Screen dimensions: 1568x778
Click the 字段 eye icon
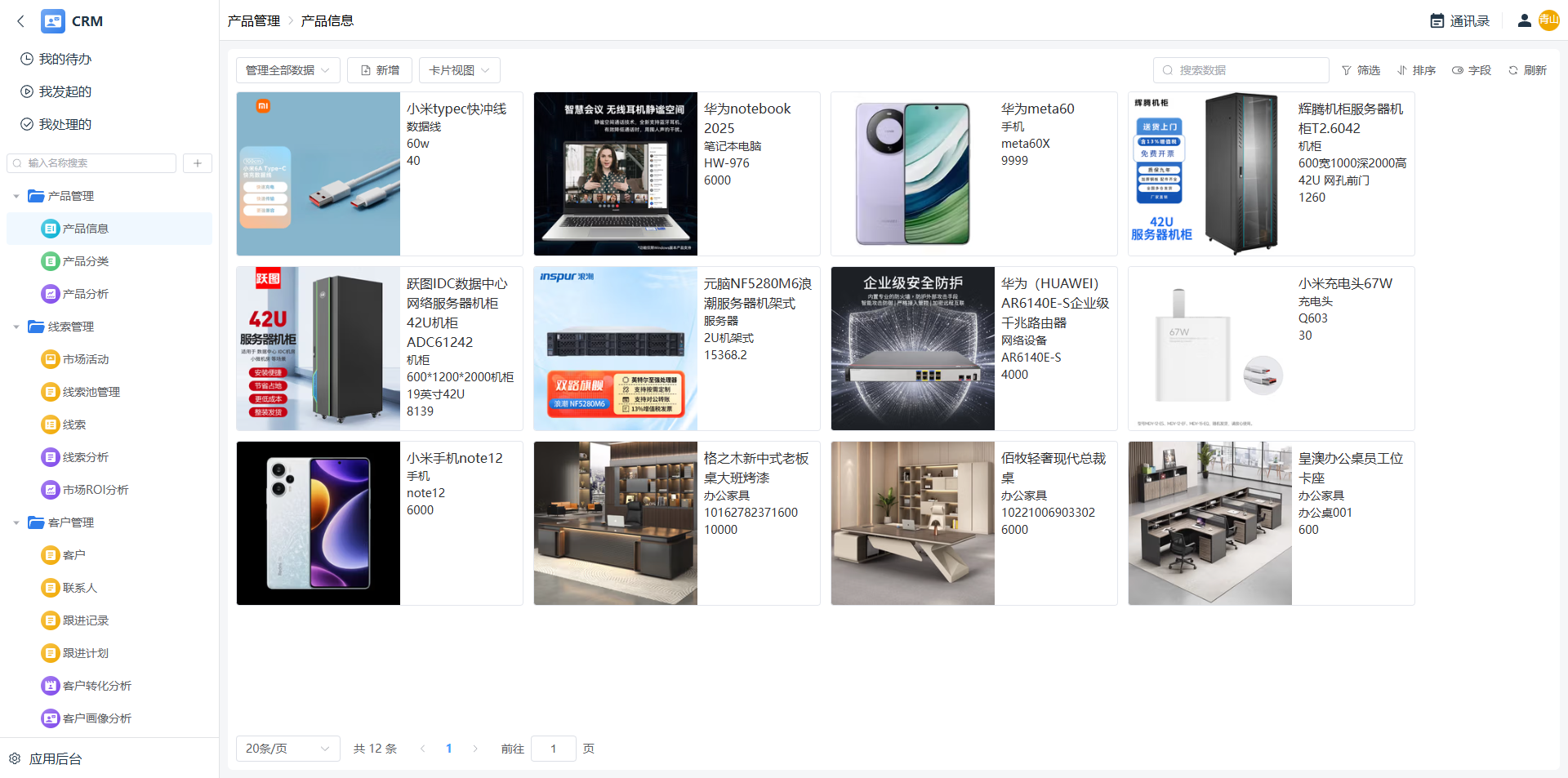tap(1458, 70)
